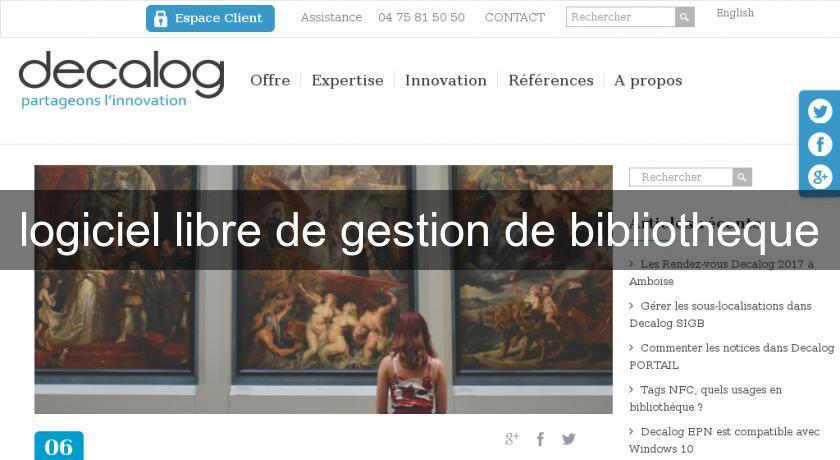Open the Expertise menu
Viewport: 840px width, 460px height.
[347, 80]
